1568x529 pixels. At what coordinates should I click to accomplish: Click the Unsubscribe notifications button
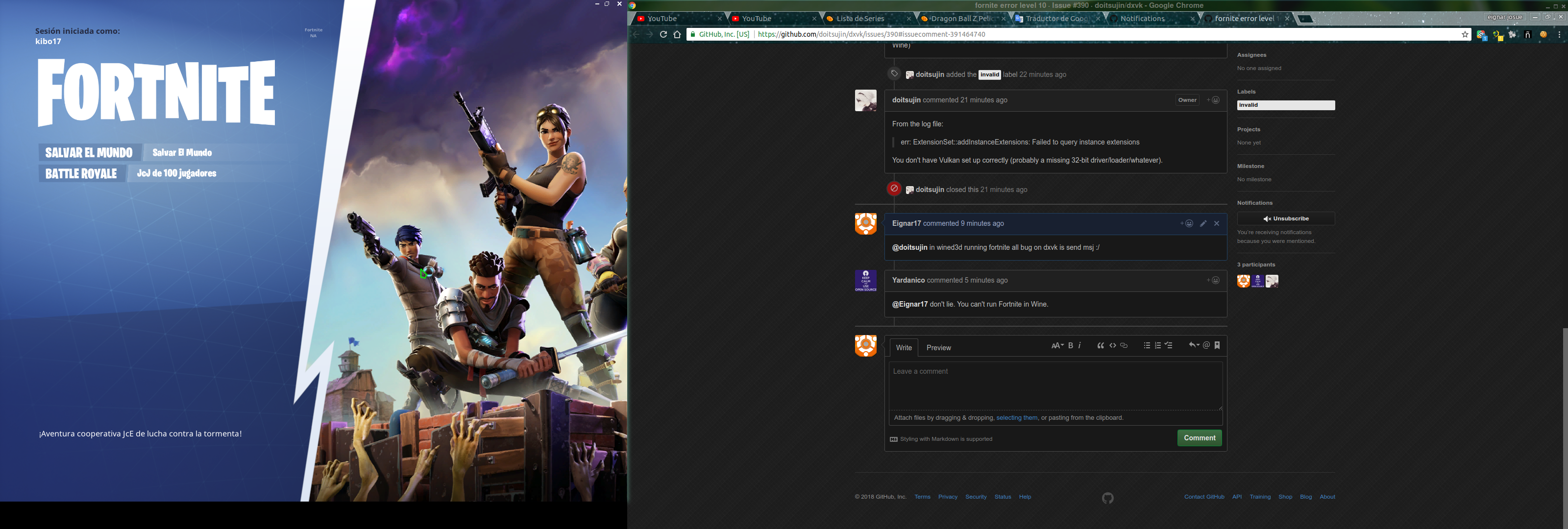coord(1286,218)
